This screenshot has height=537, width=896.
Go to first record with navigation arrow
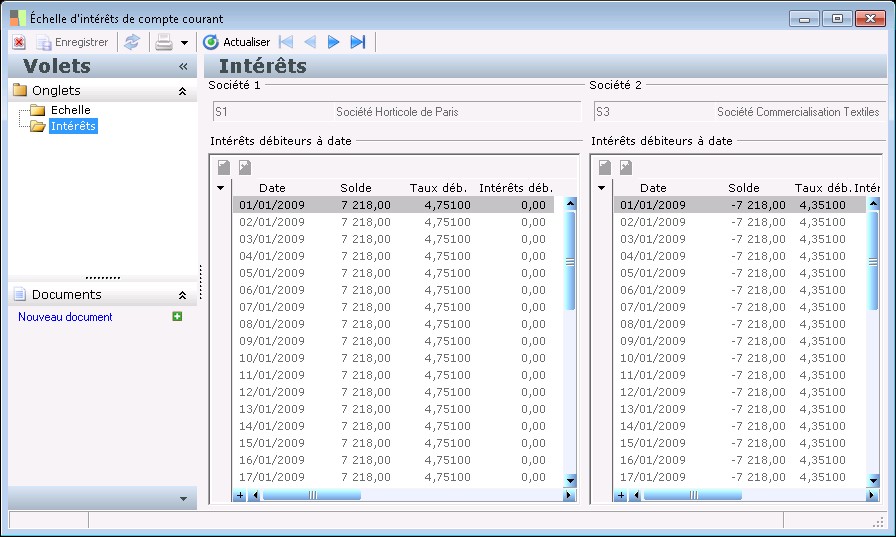point(286,42)
